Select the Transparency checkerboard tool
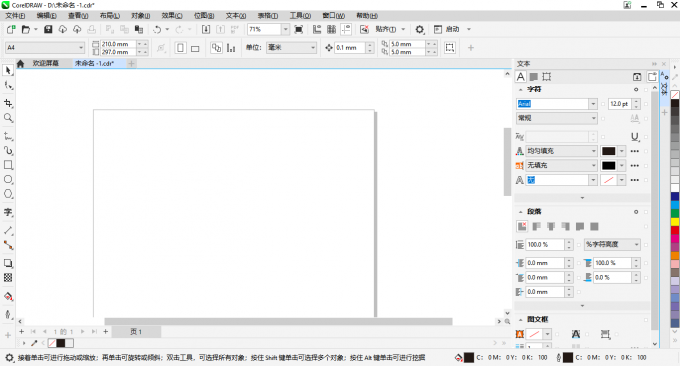The height and width of the screenshot is (366, 680). tap(8, 278)
